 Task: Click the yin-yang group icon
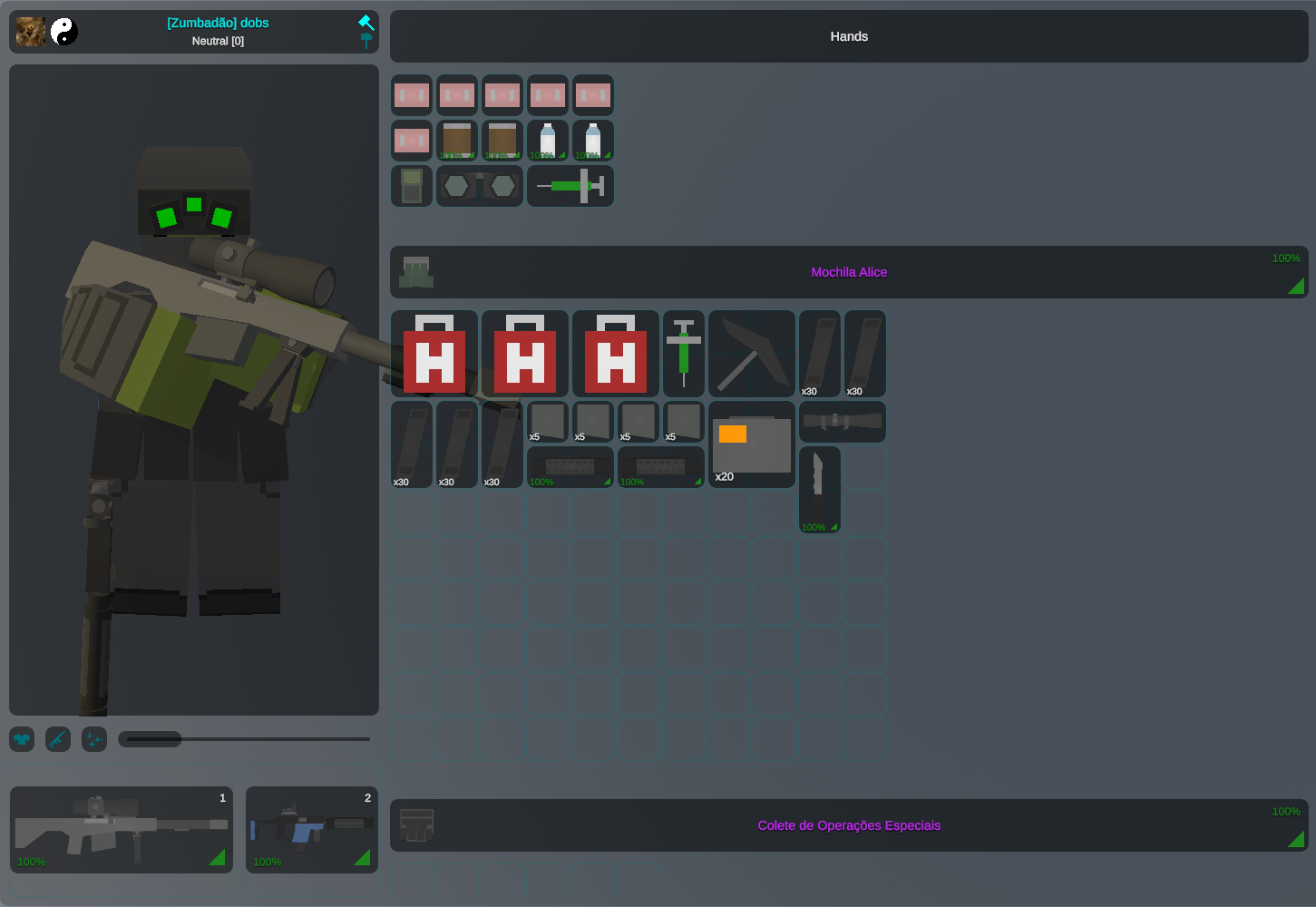coord(63,32)
